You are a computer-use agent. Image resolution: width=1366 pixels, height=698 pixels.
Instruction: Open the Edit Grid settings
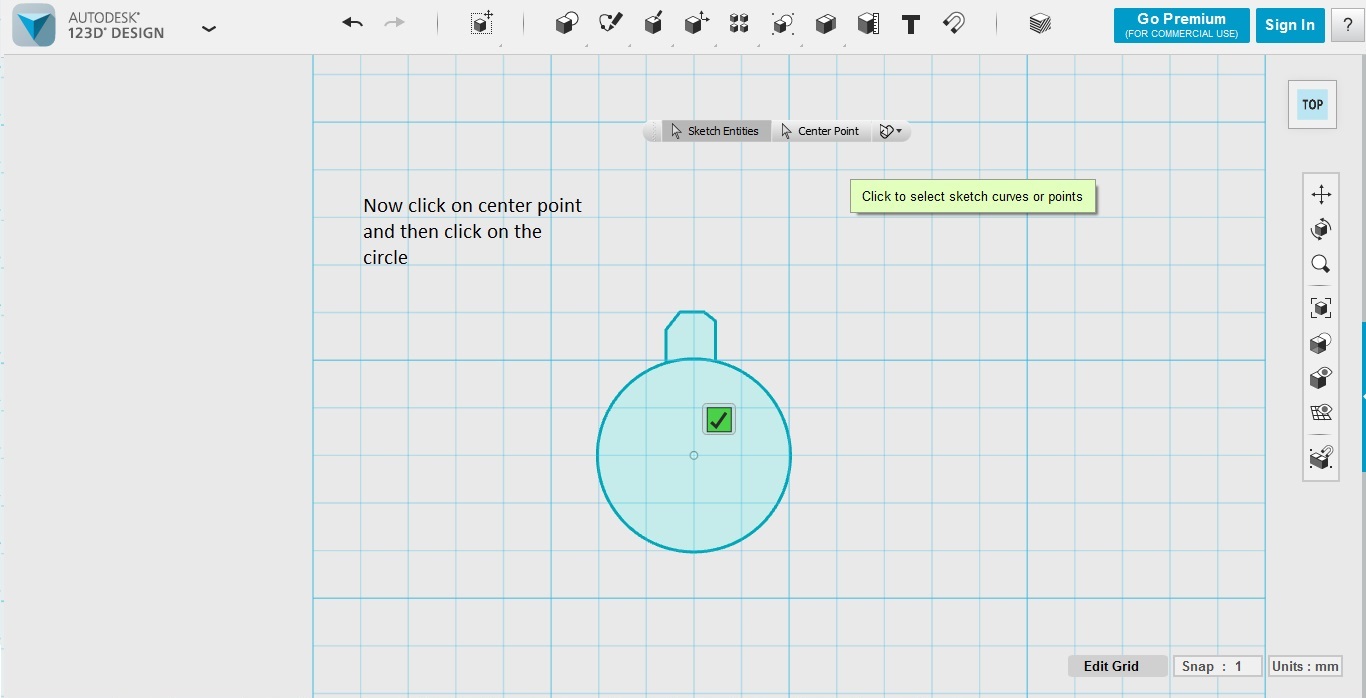(1112, 665)
